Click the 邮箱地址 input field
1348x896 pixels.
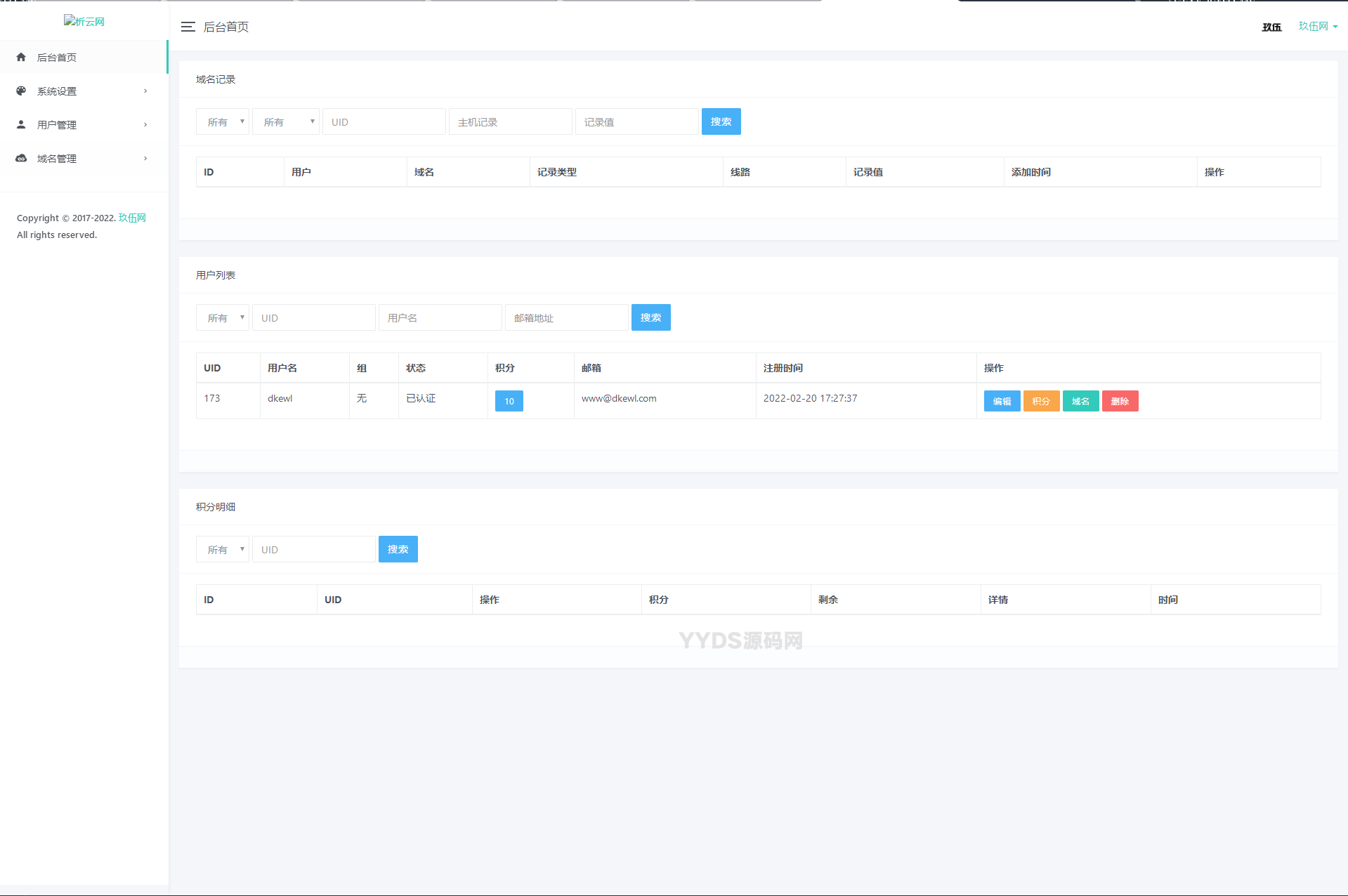tap(566, 317)
